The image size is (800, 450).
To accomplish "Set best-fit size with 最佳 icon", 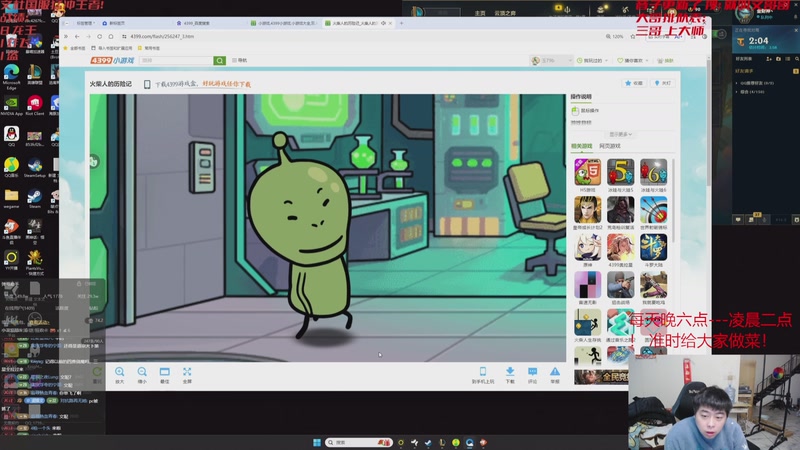I will (x=164, y=375).
